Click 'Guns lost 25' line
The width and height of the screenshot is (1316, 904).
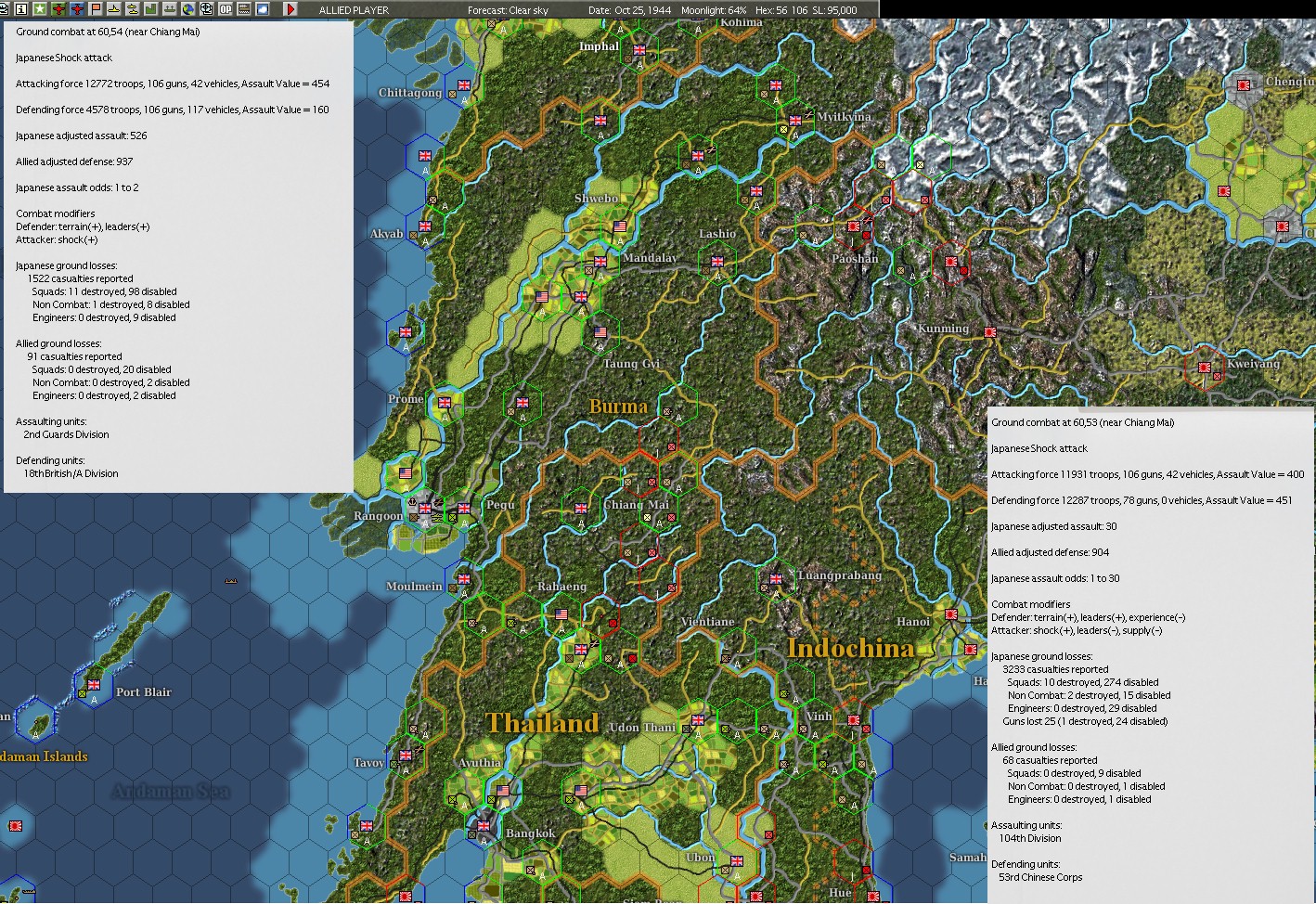[x=1085, y=721]
